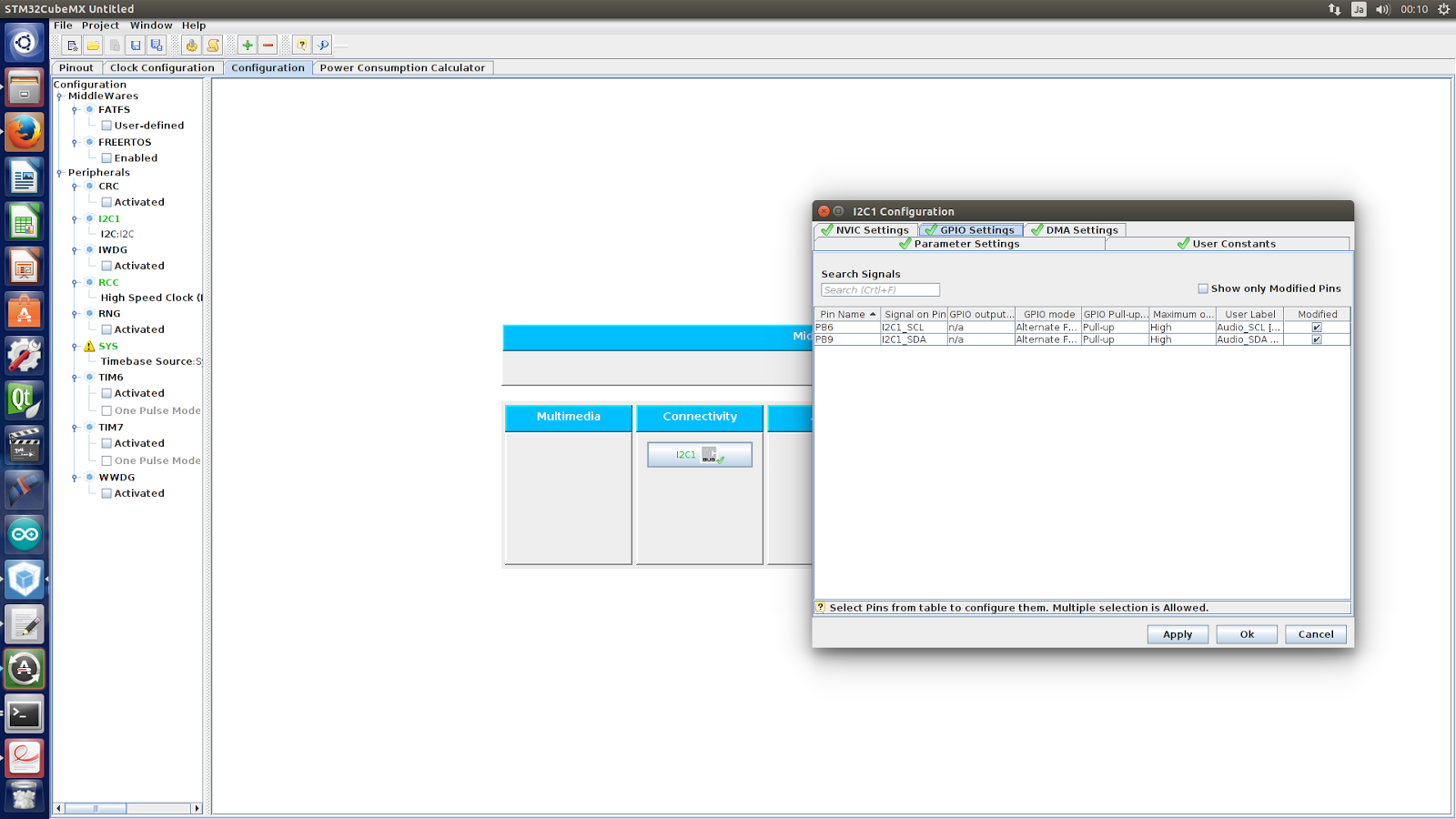
Task: Collapse the TIM6 tree node
Action: (75, 378)
